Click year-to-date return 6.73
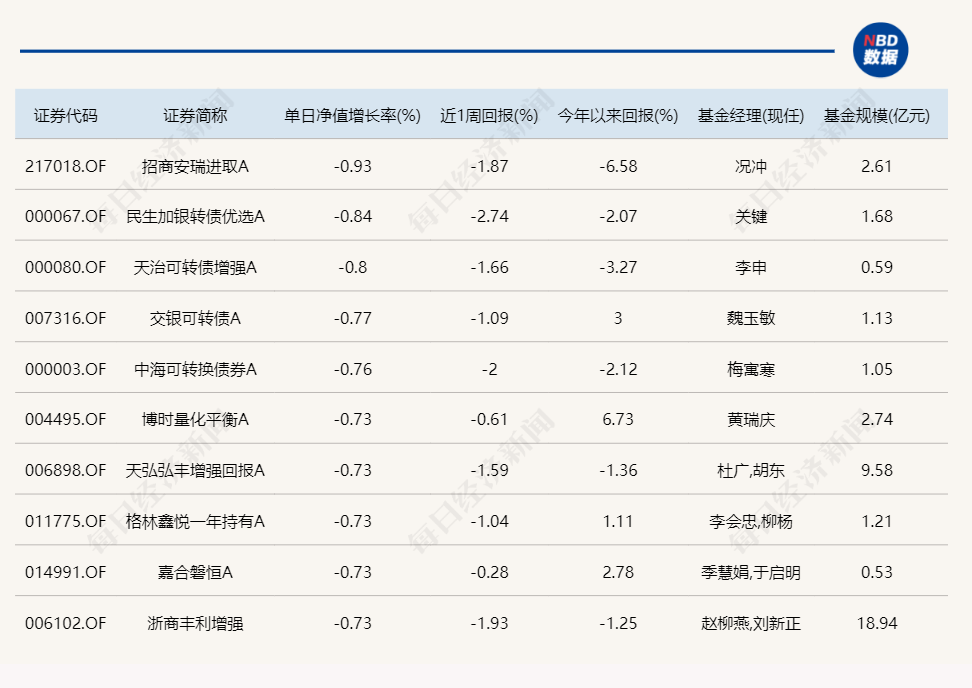Screen dimensions: 972x688 pos(618,419)
